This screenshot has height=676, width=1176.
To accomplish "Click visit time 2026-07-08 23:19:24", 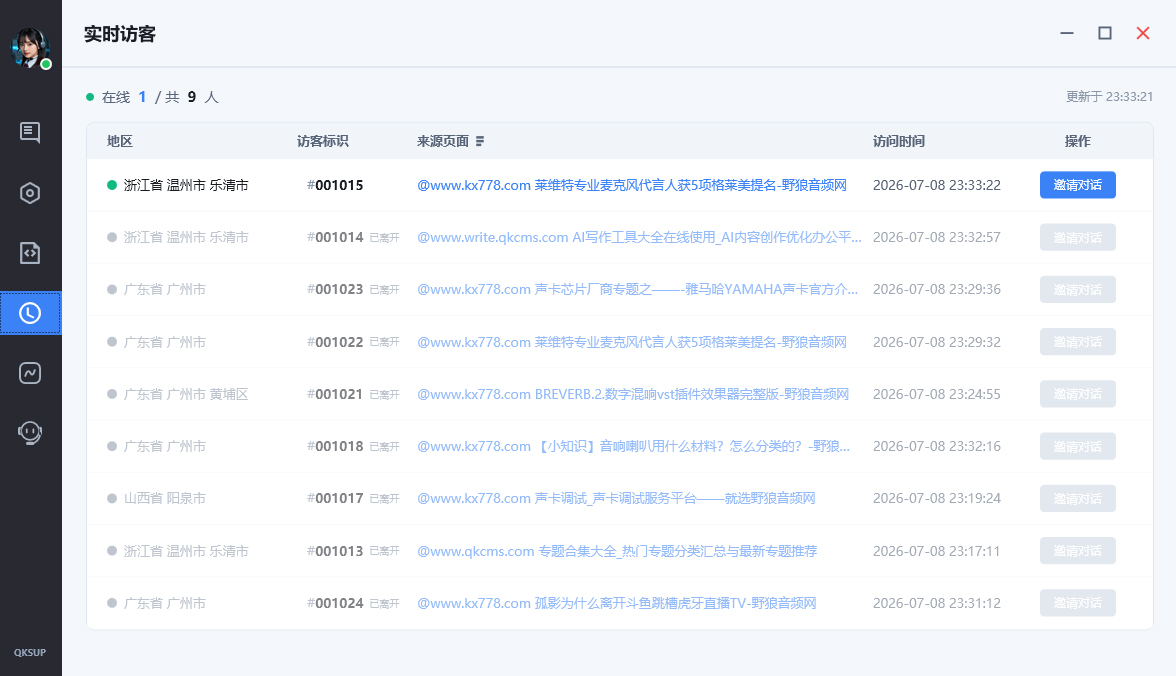I will pyautogui.click(x=937, y=498).
